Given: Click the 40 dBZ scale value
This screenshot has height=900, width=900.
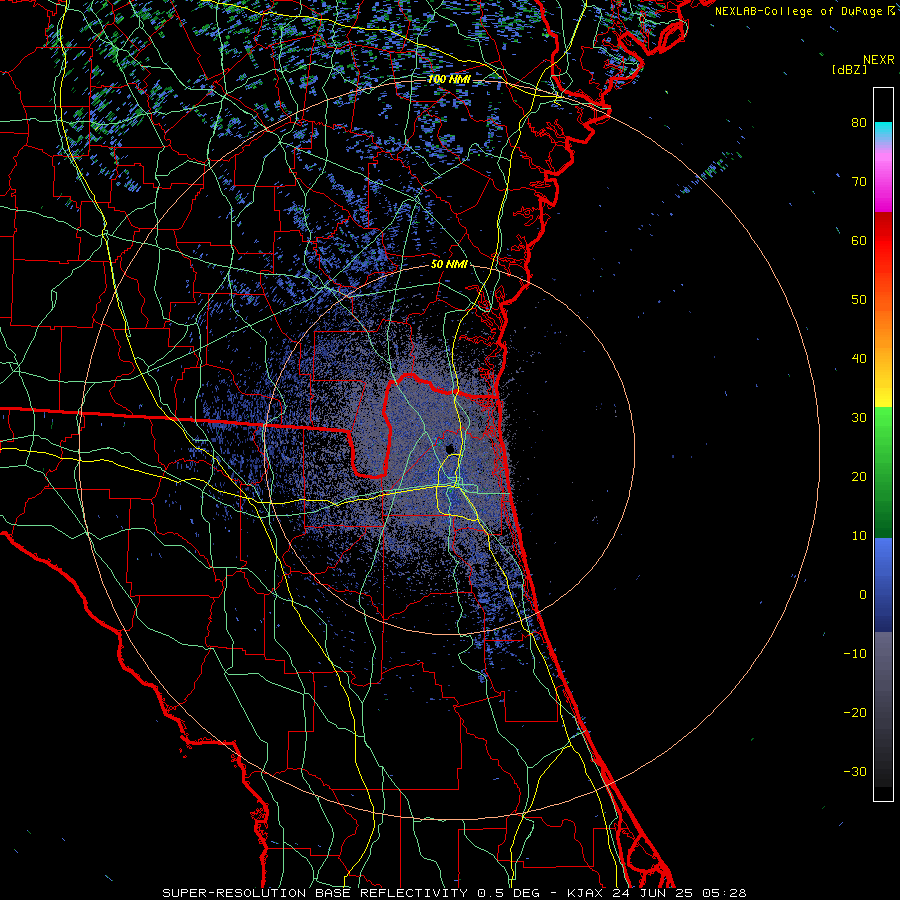Looking at the screenshot, I should click(859, 359).
